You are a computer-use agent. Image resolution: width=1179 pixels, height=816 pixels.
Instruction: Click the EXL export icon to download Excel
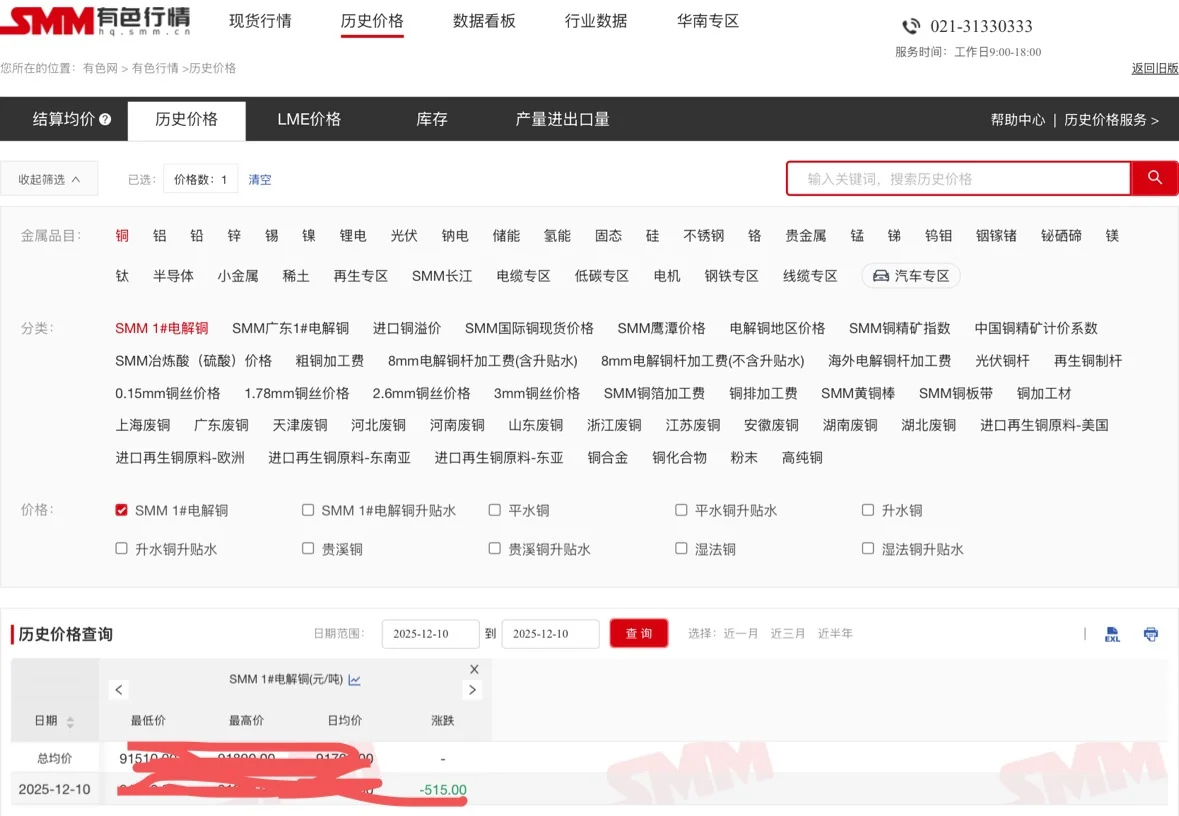(1112, 633)
